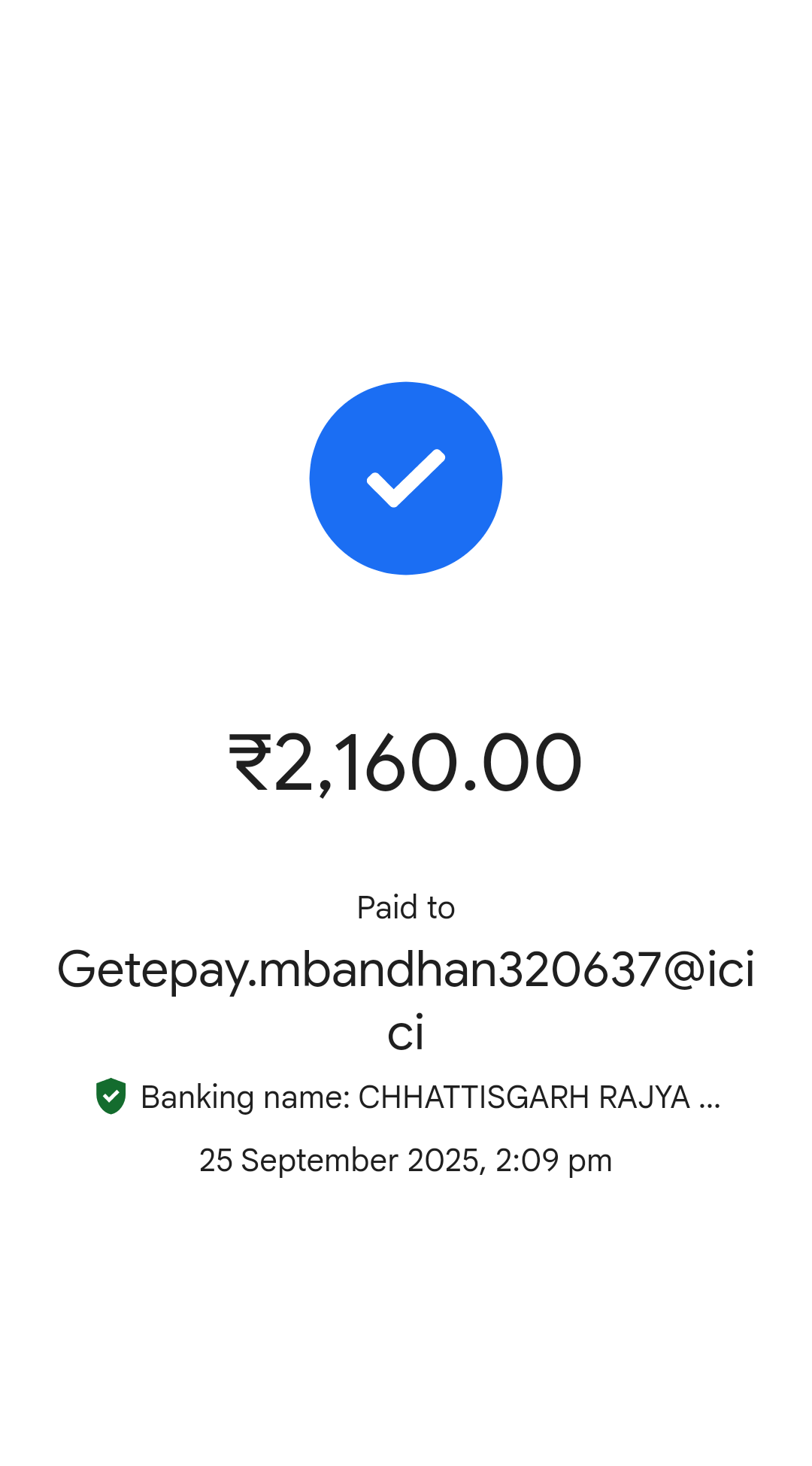Image resolution: width=812 pixels, height=1466 pixels.
Task: Tap the blue payment success circle
Action: [x=406, y=478]
